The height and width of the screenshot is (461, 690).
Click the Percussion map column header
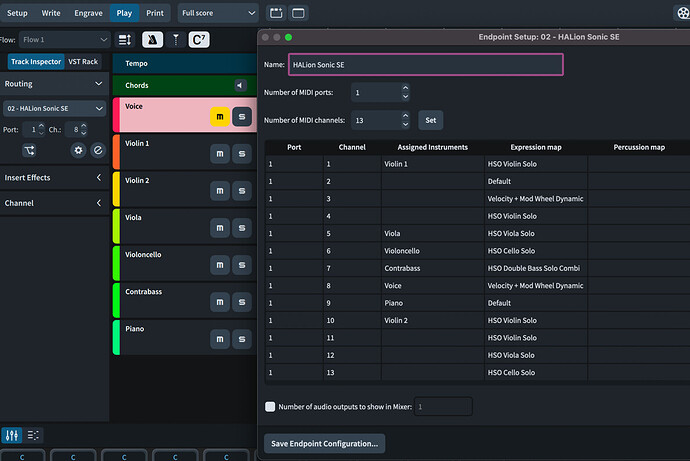639,147
